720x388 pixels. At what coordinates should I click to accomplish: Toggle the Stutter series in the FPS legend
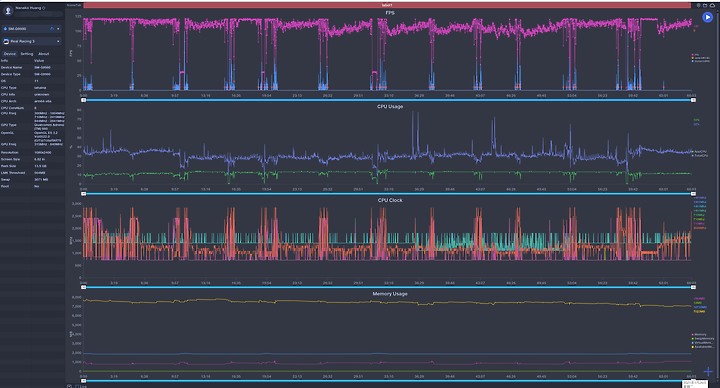(700, 61)
